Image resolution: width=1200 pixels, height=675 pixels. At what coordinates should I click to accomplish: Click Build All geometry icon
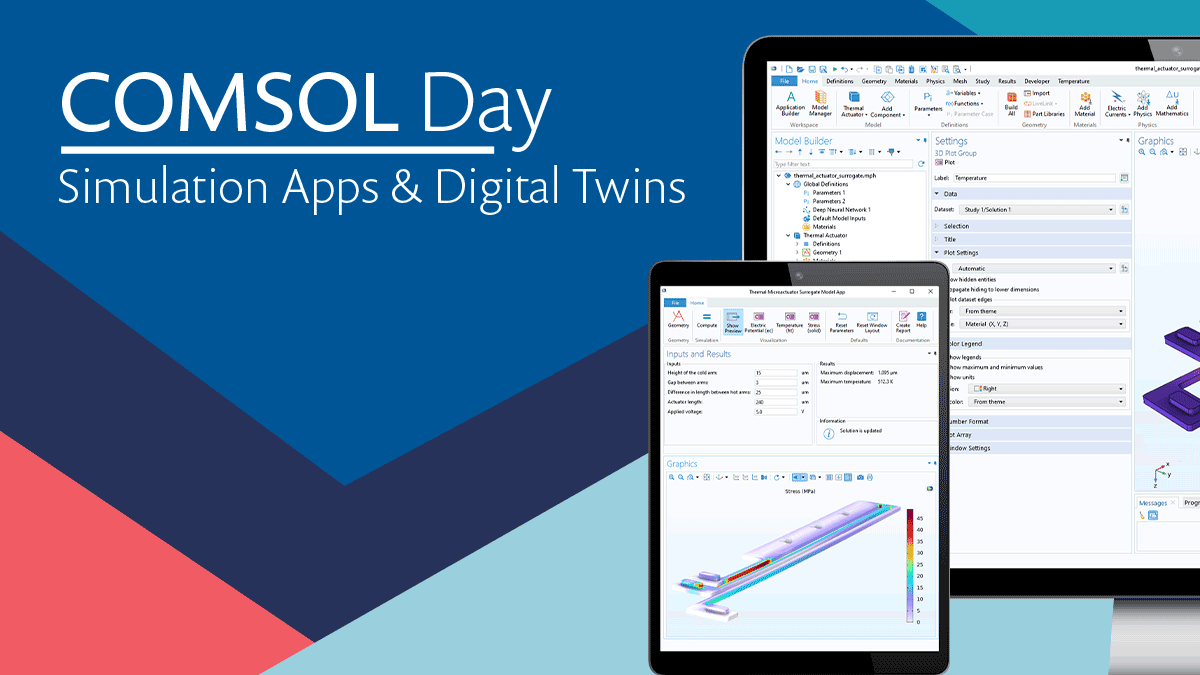[x=1011, y=104]
